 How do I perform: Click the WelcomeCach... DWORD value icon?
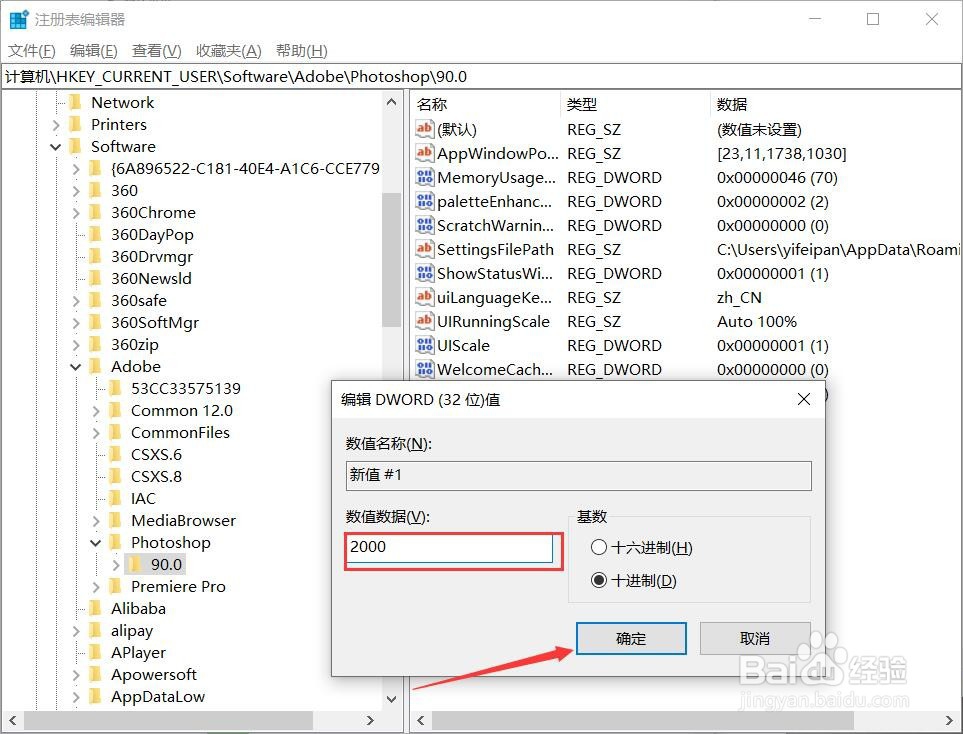[x=424, y=369]
